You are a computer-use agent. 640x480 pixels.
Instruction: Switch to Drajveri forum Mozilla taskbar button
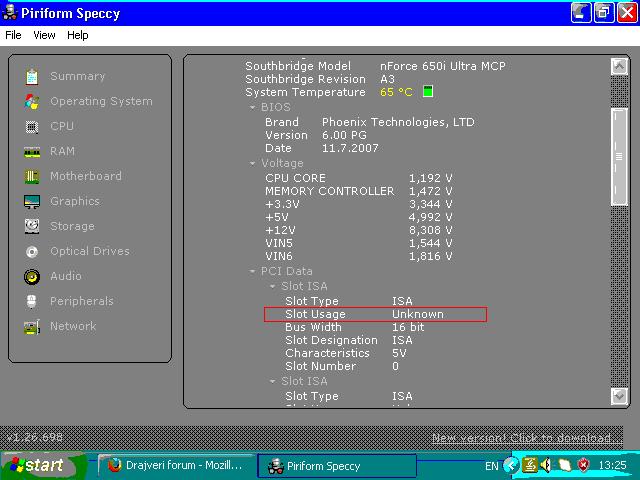point(176,465)
